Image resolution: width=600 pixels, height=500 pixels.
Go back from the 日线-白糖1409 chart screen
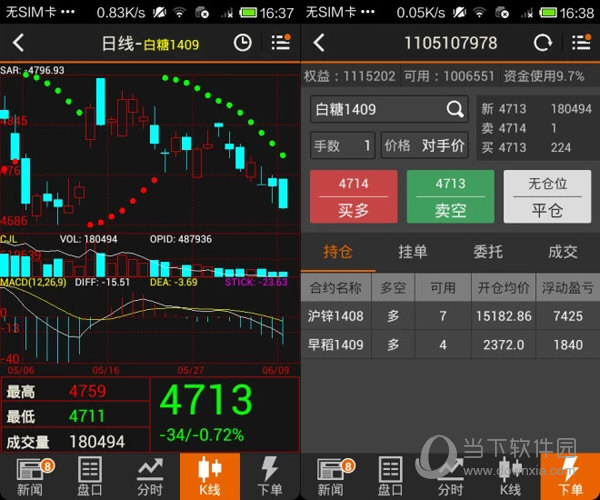pos(18,42)
